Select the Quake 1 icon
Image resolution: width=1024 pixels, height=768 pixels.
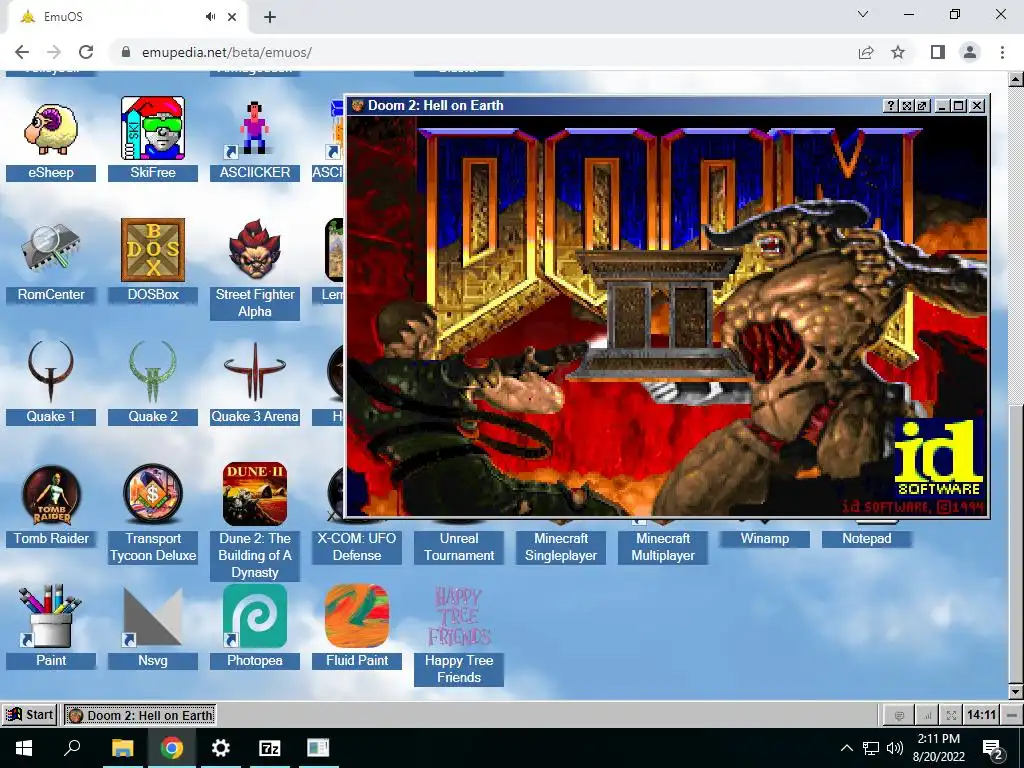51,371
